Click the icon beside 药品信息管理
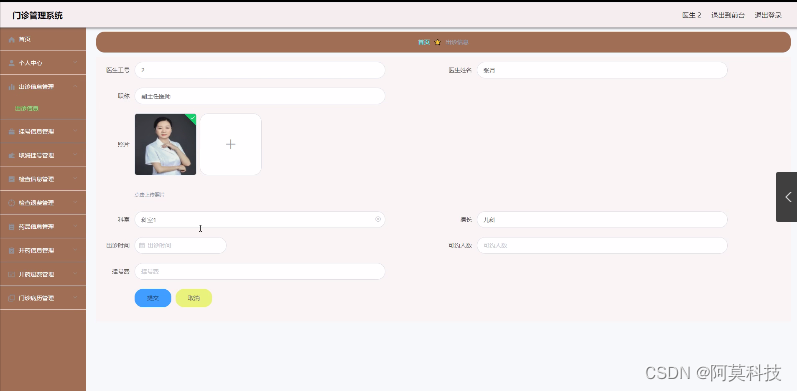Screen dimensions: 797x391 12,226
